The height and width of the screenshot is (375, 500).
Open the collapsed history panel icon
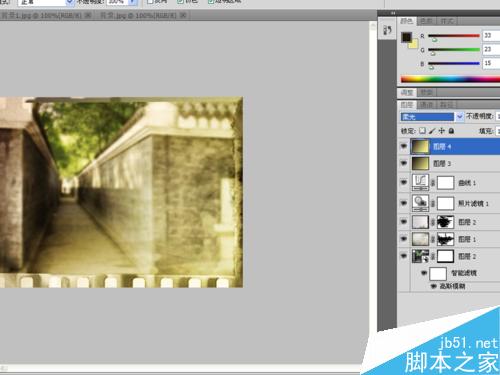tap(387, 30)
